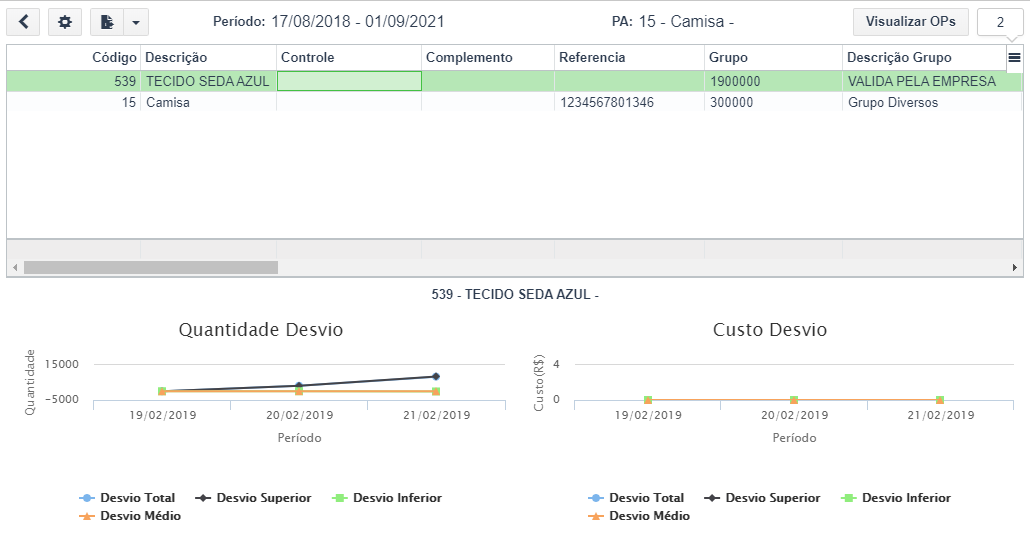Viewport: 1030px width, 550px height.
Task: Select the row code 539 cell
Action: (74, 81)
